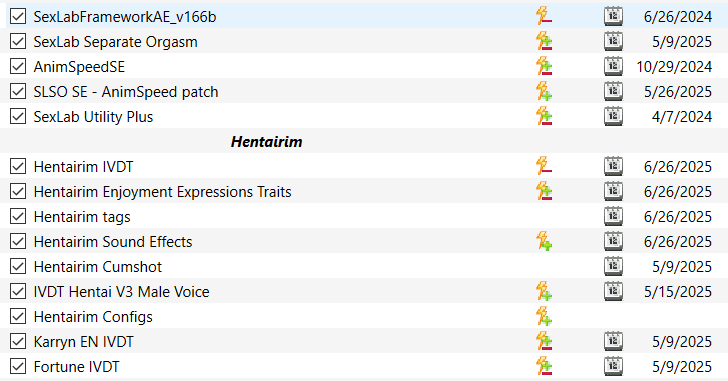Click the 5/26/2025 install date

(x=678, y=92)
